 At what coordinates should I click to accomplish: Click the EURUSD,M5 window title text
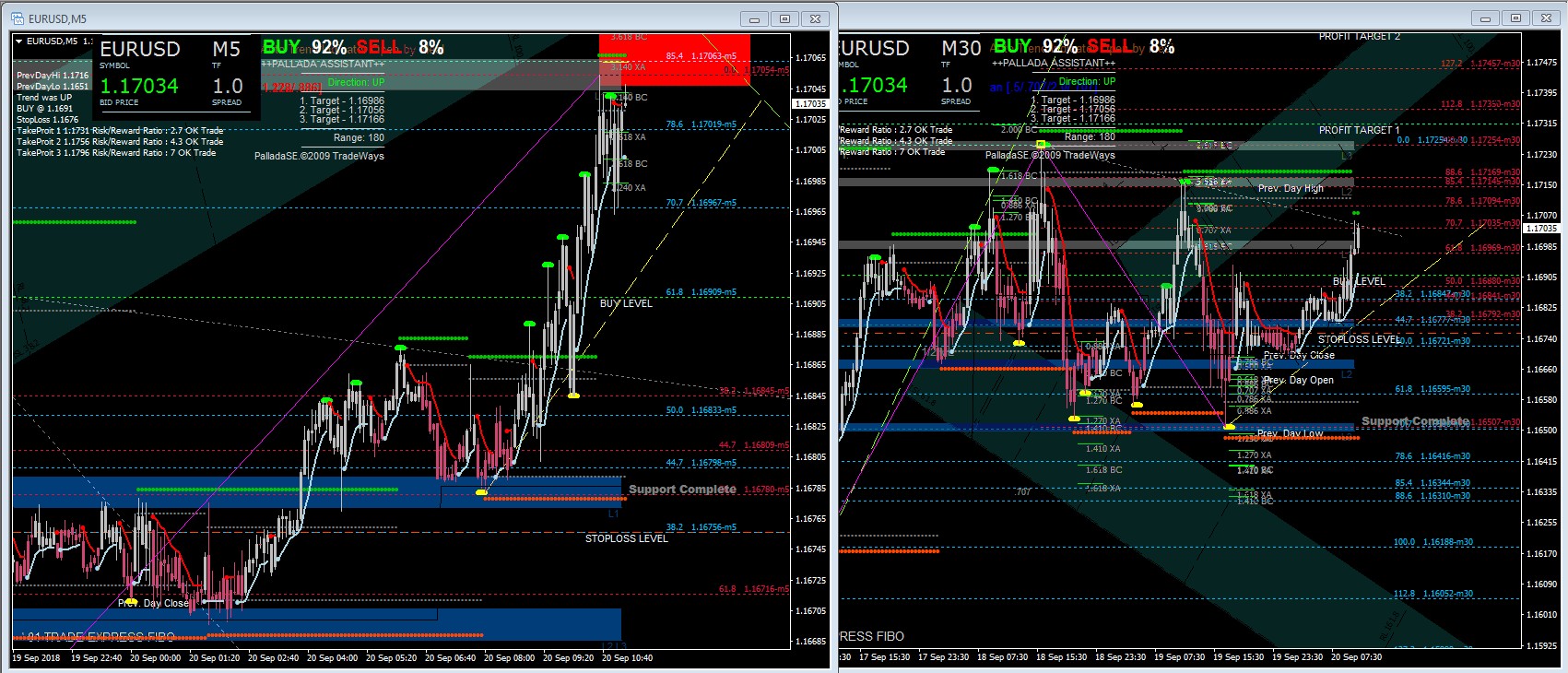[58, 18]
